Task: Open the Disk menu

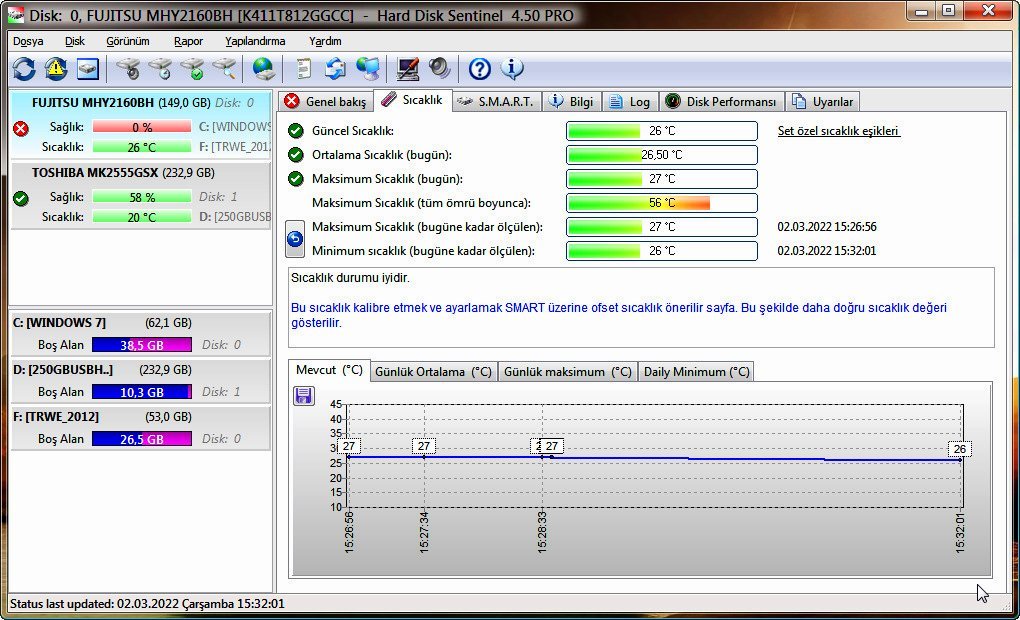Action: pos(75,41)
